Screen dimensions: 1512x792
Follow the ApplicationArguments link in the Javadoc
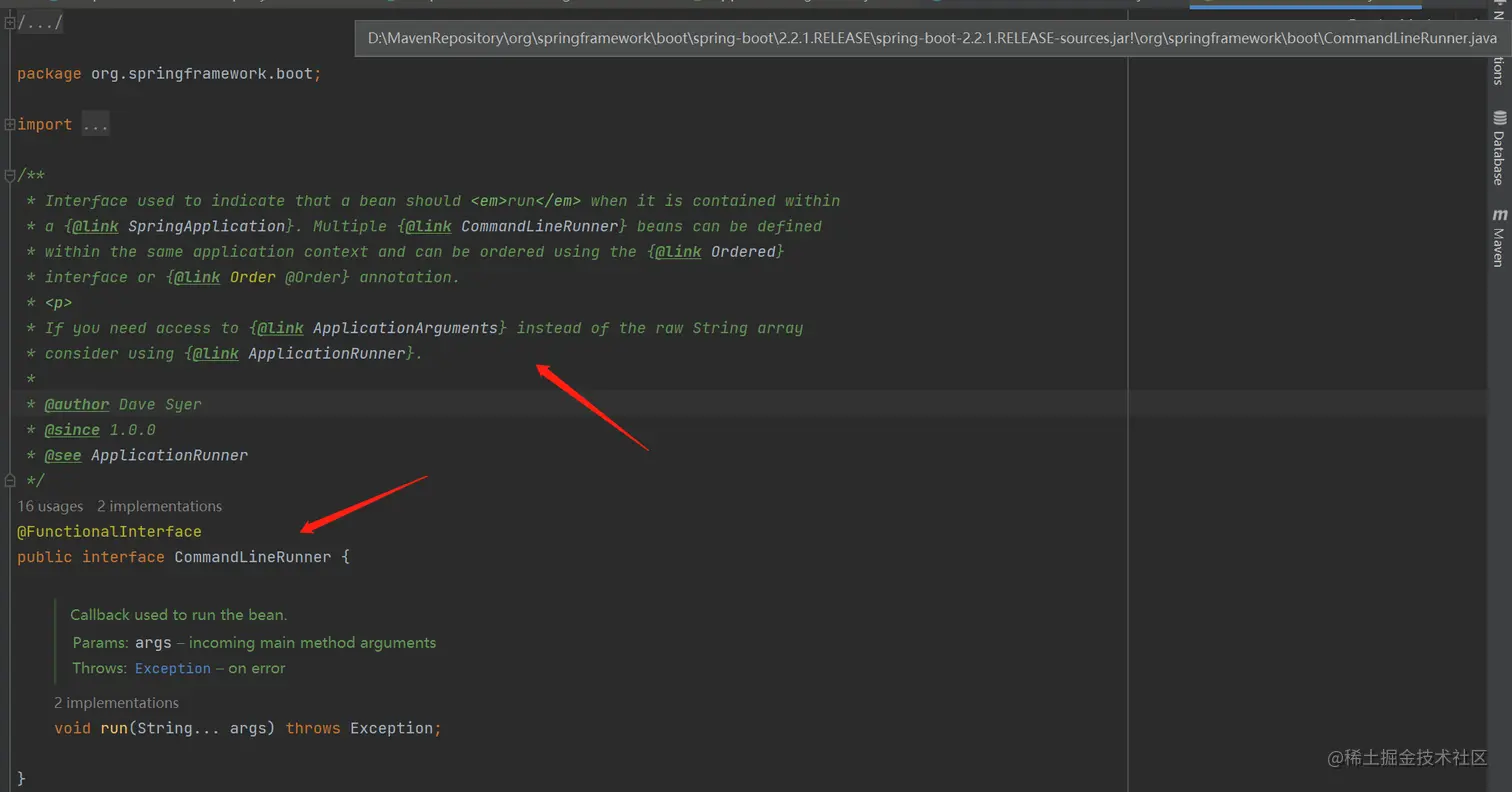405,328
